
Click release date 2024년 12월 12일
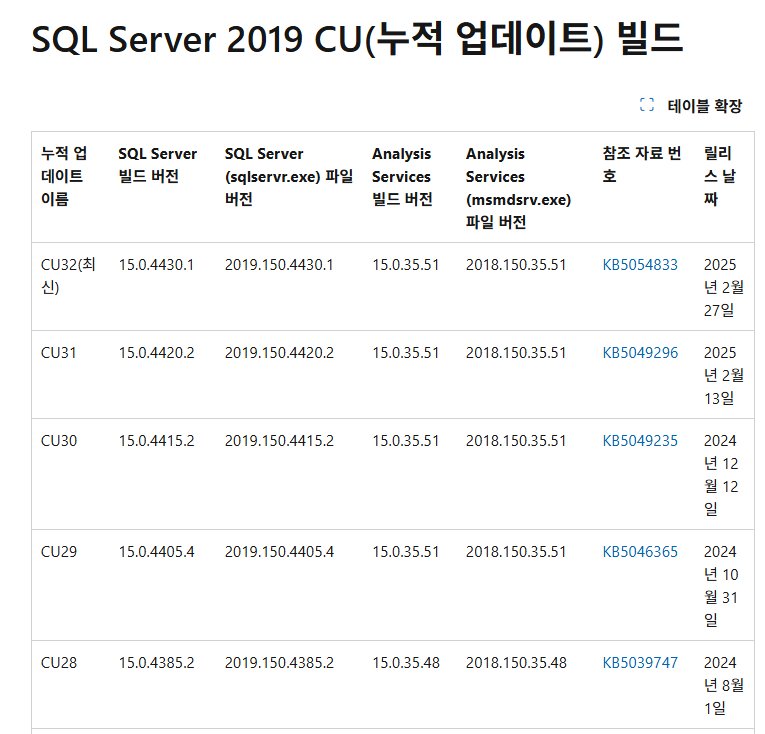(721, 475)
